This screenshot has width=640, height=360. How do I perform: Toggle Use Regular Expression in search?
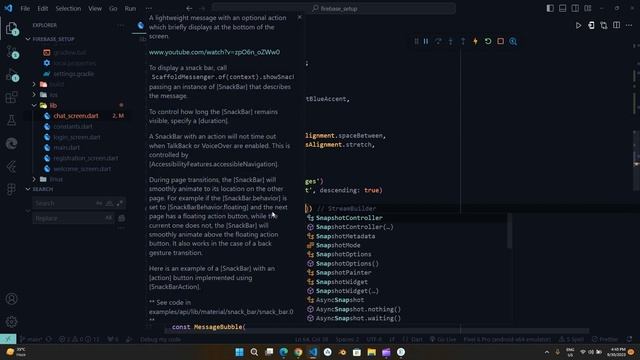(119, 203)
